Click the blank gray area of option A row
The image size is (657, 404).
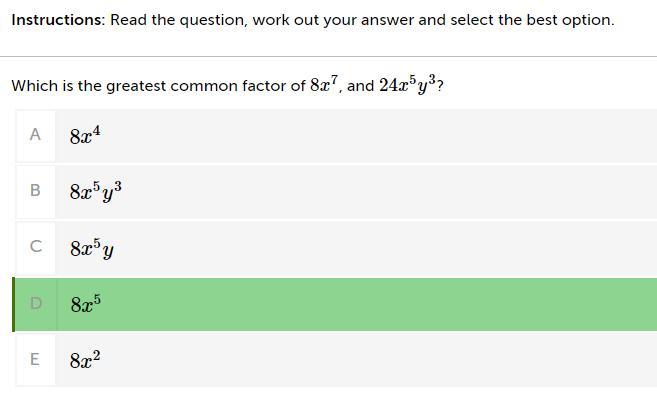(x=377, y=136)
